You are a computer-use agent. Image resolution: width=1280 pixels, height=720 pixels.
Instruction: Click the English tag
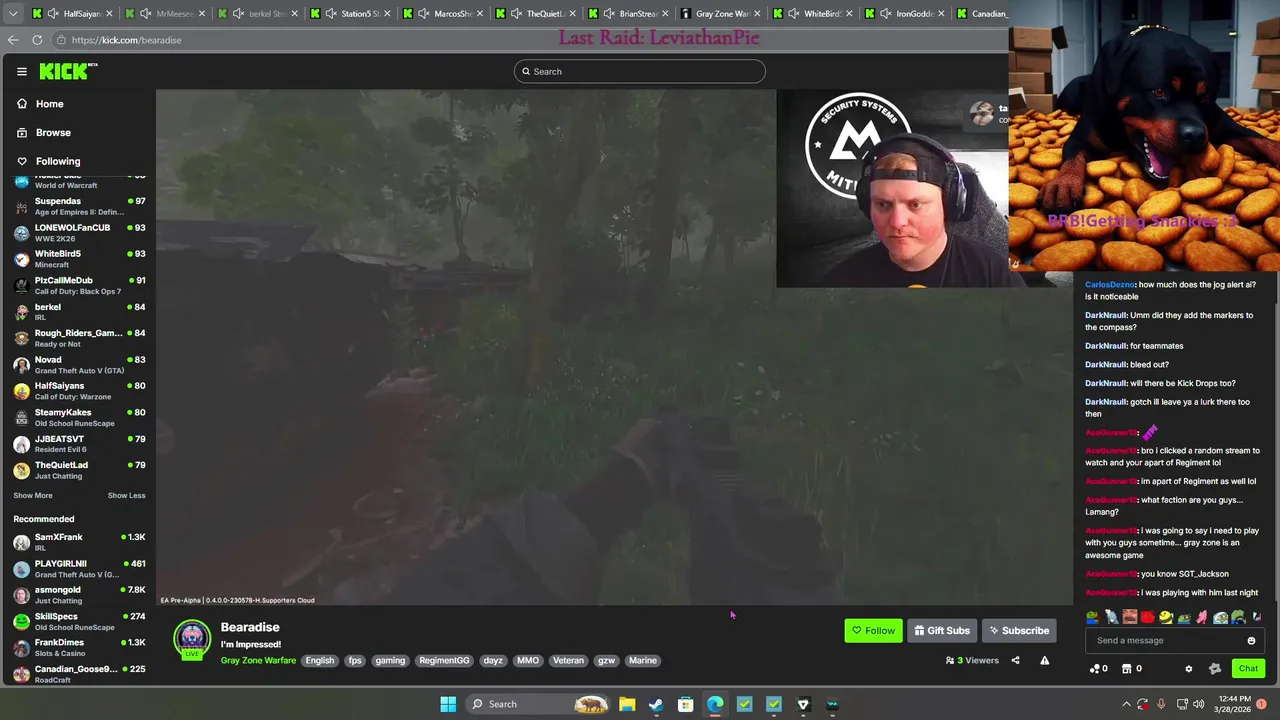320,660
